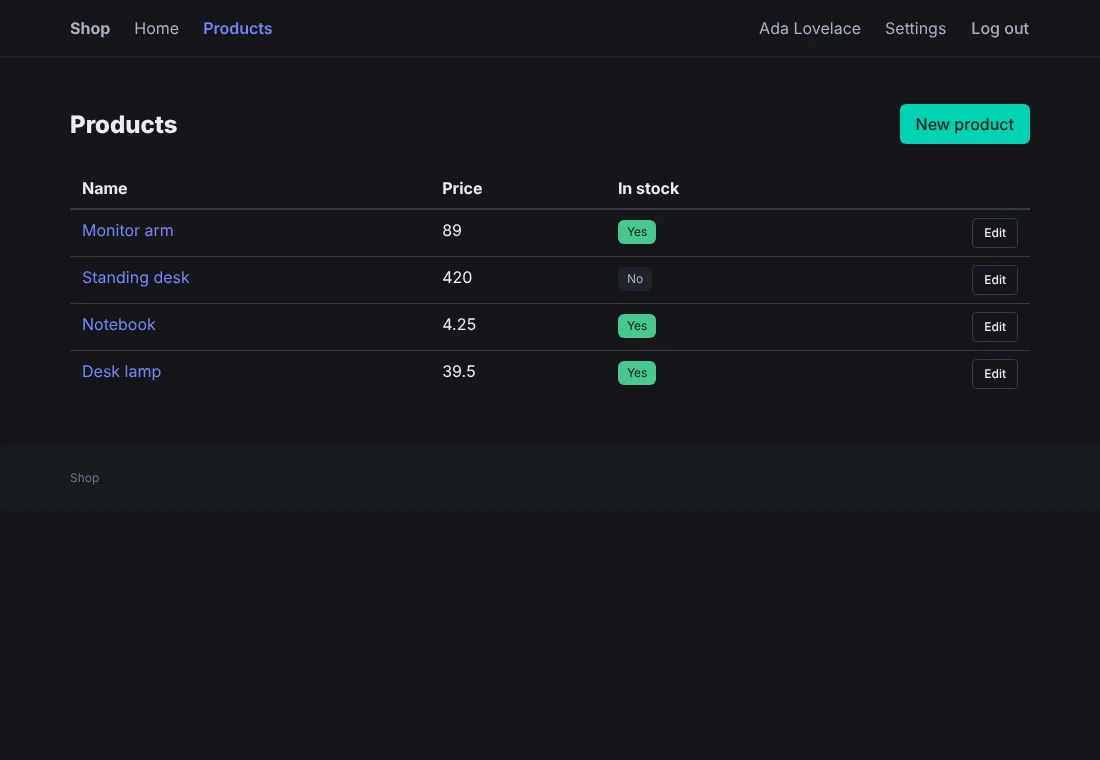1100x760 pixels.
Task: Open the Standing desk product link
Action: pos(135,278)
